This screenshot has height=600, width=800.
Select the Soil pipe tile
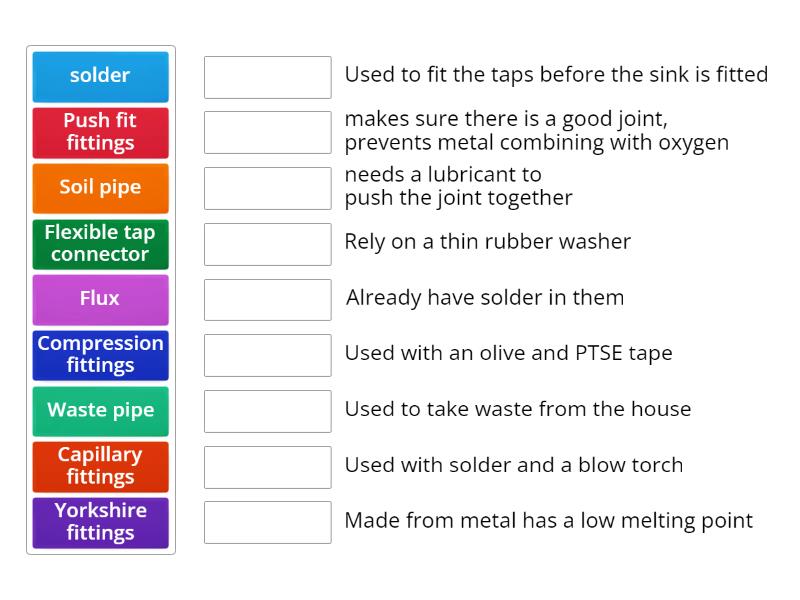pos(100,188)
